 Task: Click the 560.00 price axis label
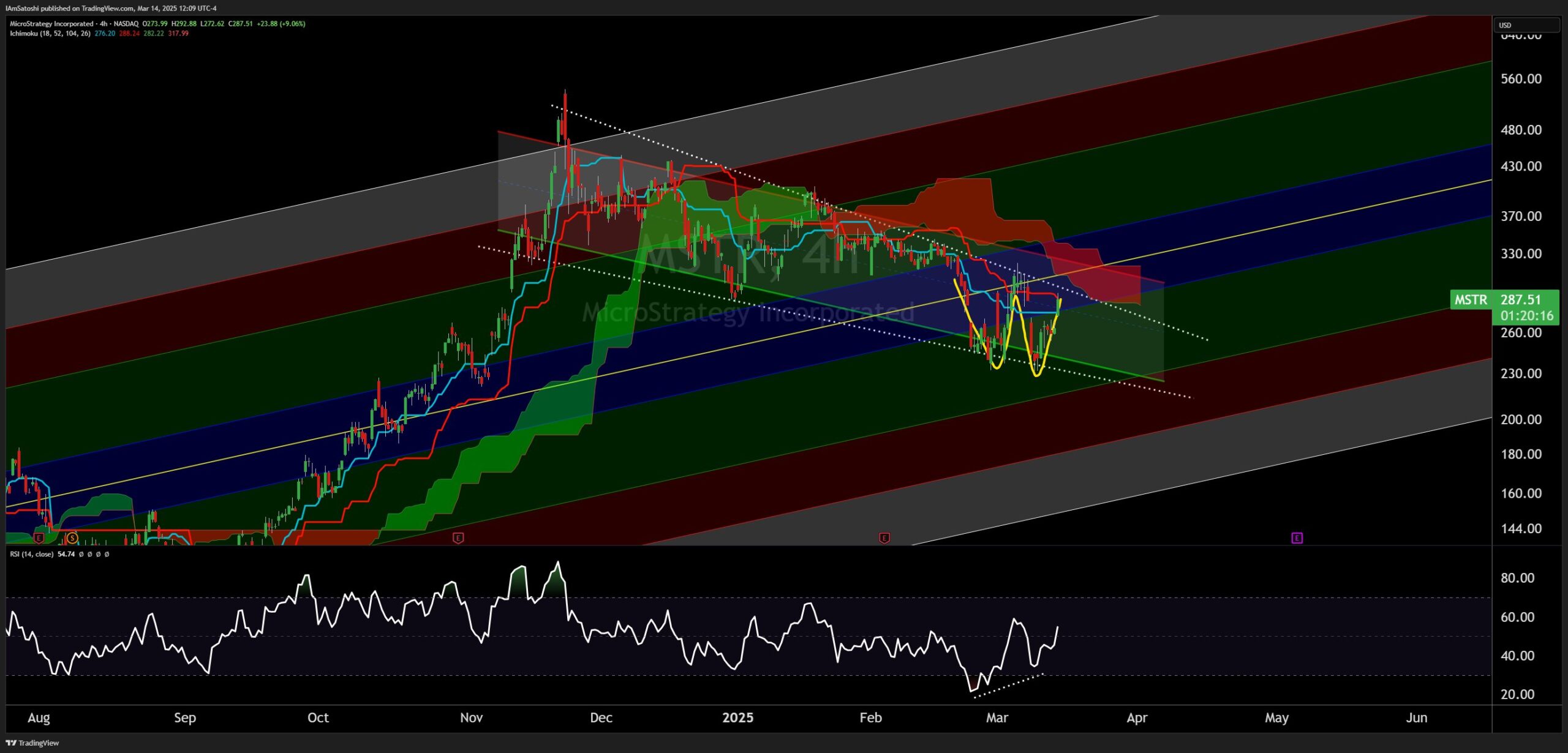tap(1521, 79)
